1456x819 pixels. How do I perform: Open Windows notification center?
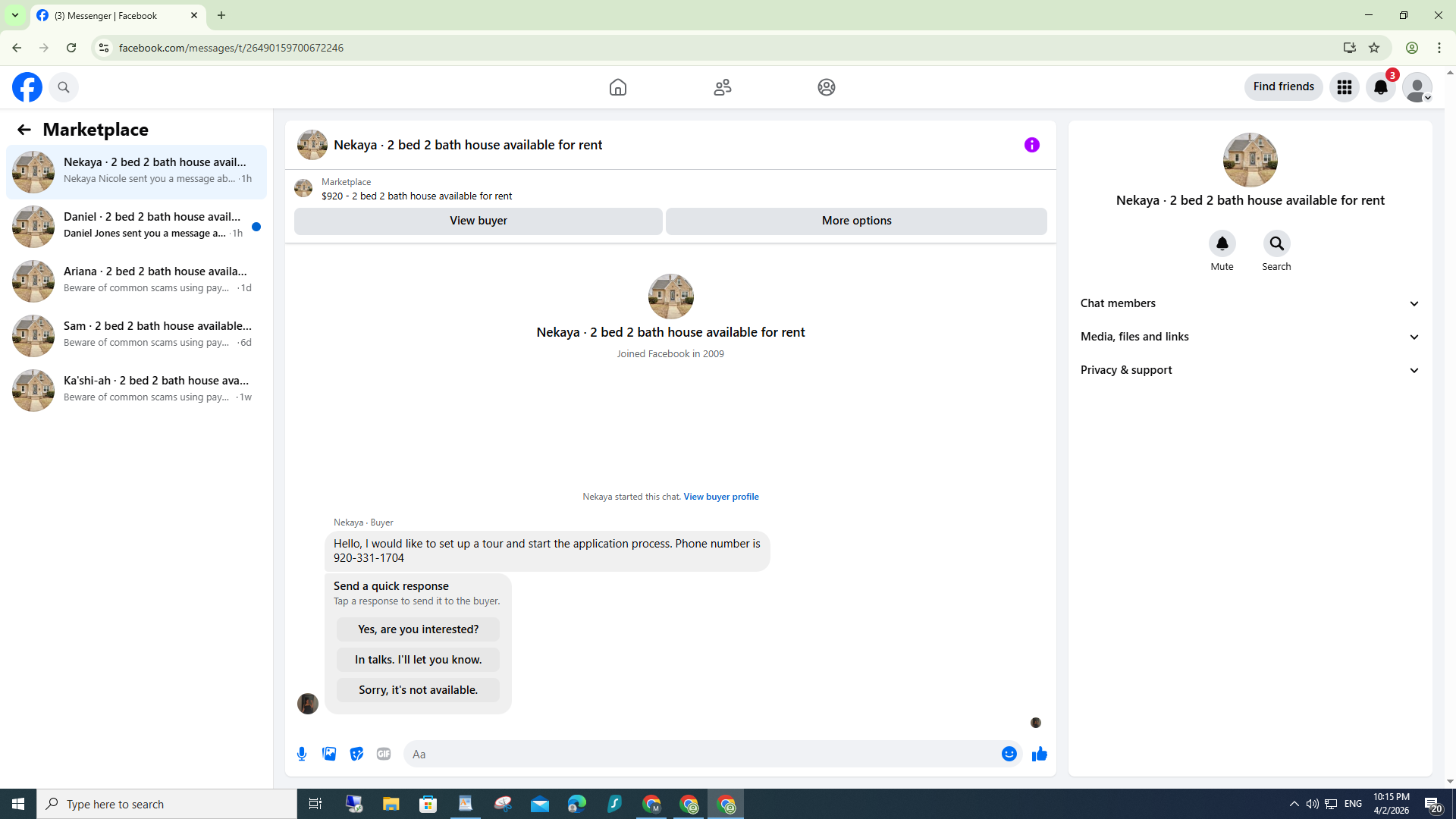pyautogui.click(x=1432, y=804)
